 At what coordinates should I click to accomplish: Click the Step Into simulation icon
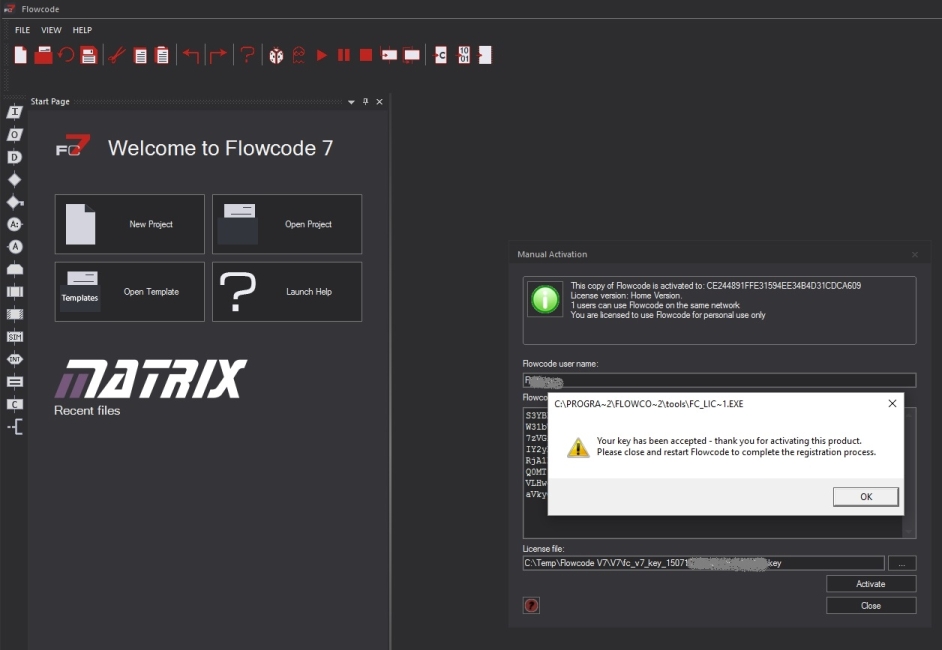tap(389, 55)
